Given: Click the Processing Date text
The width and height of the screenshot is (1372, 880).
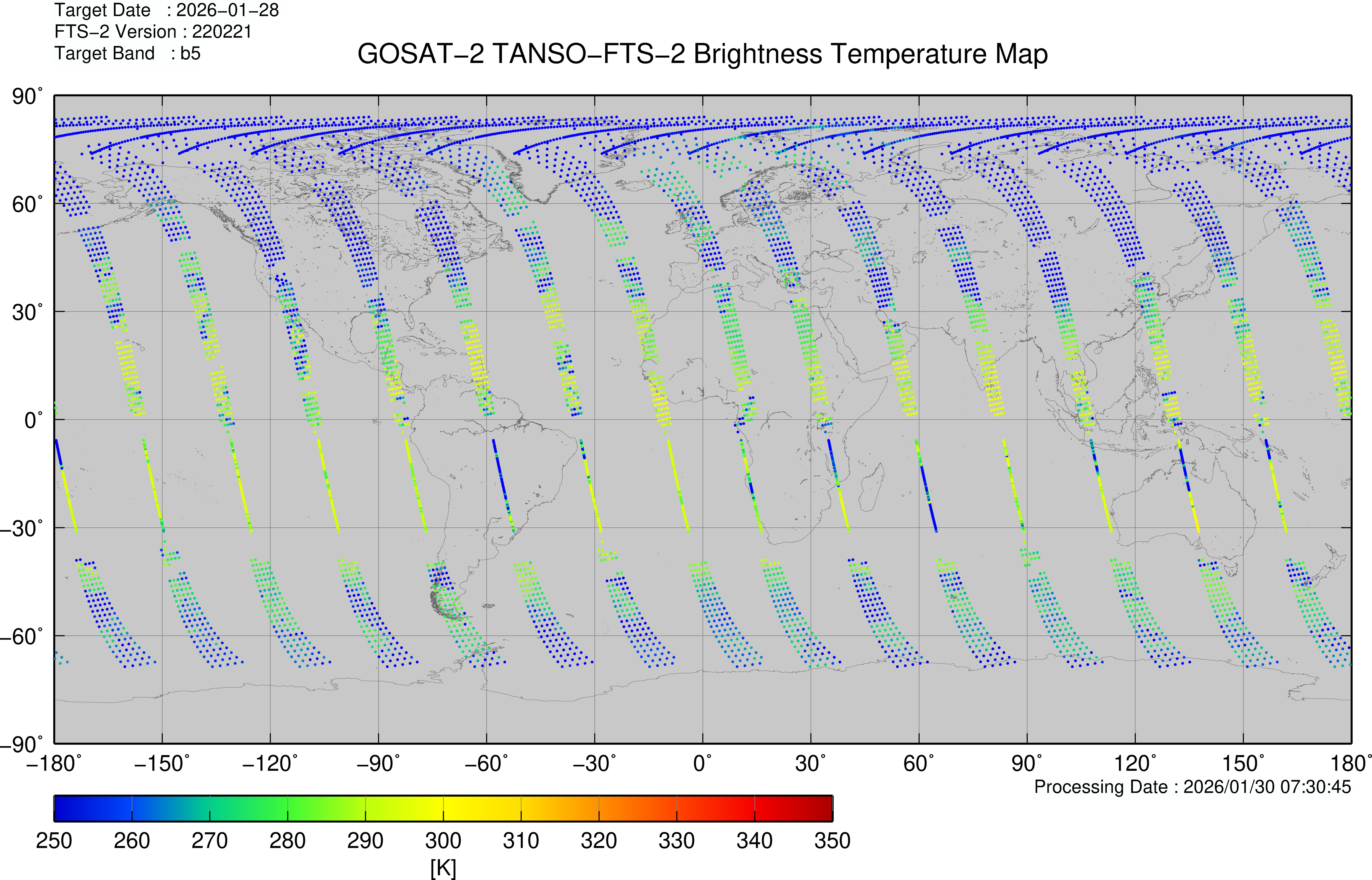Looking at the screenshot, I should pyautogui.click(x=1192, y=787).
